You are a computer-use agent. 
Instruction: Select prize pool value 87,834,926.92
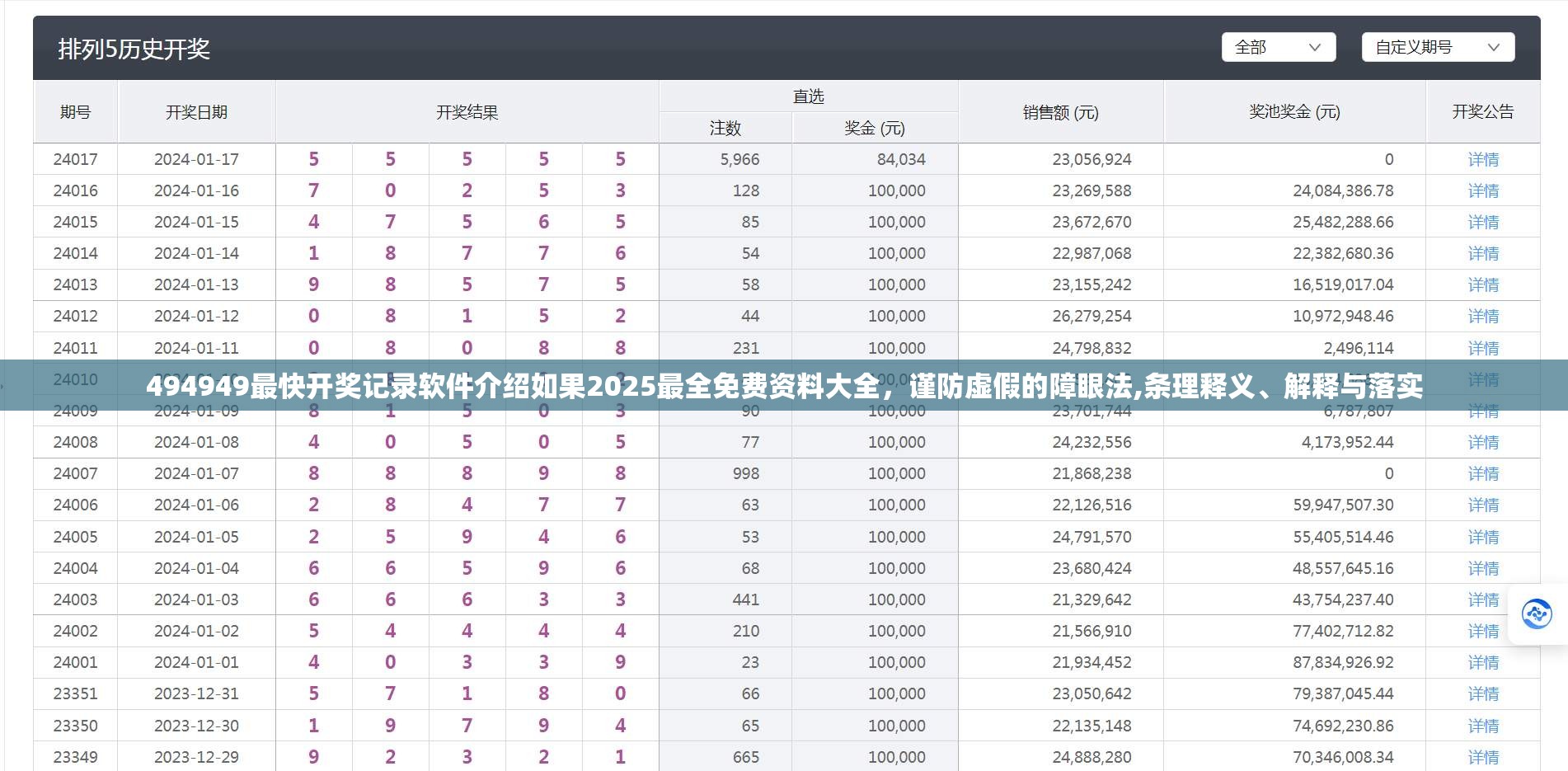point(1343,662)
